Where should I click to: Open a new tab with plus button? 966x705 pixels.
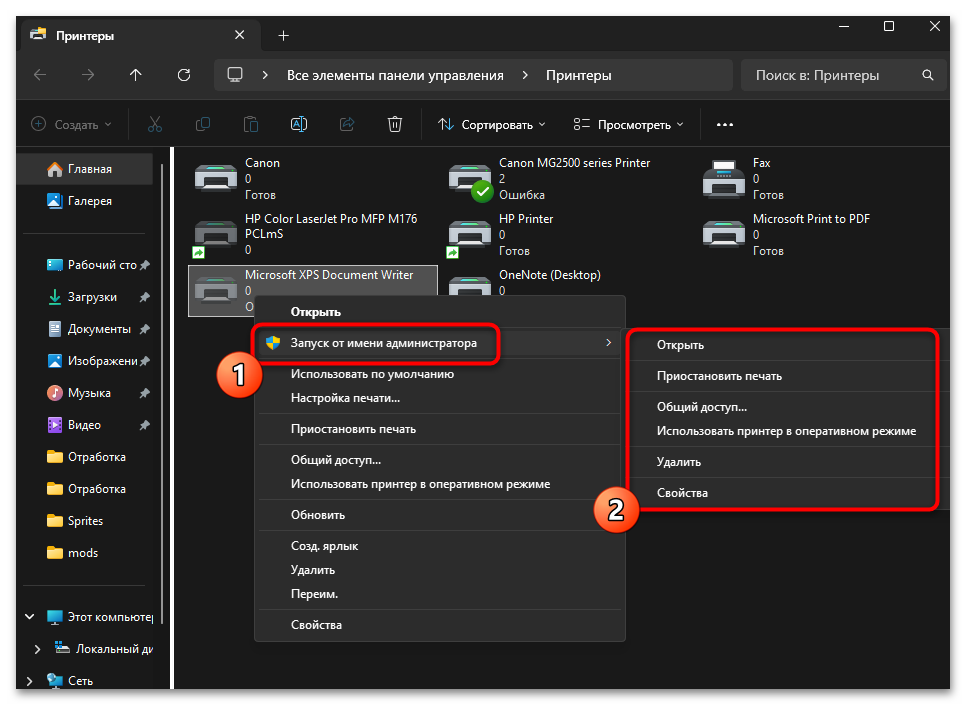point(283,36)
